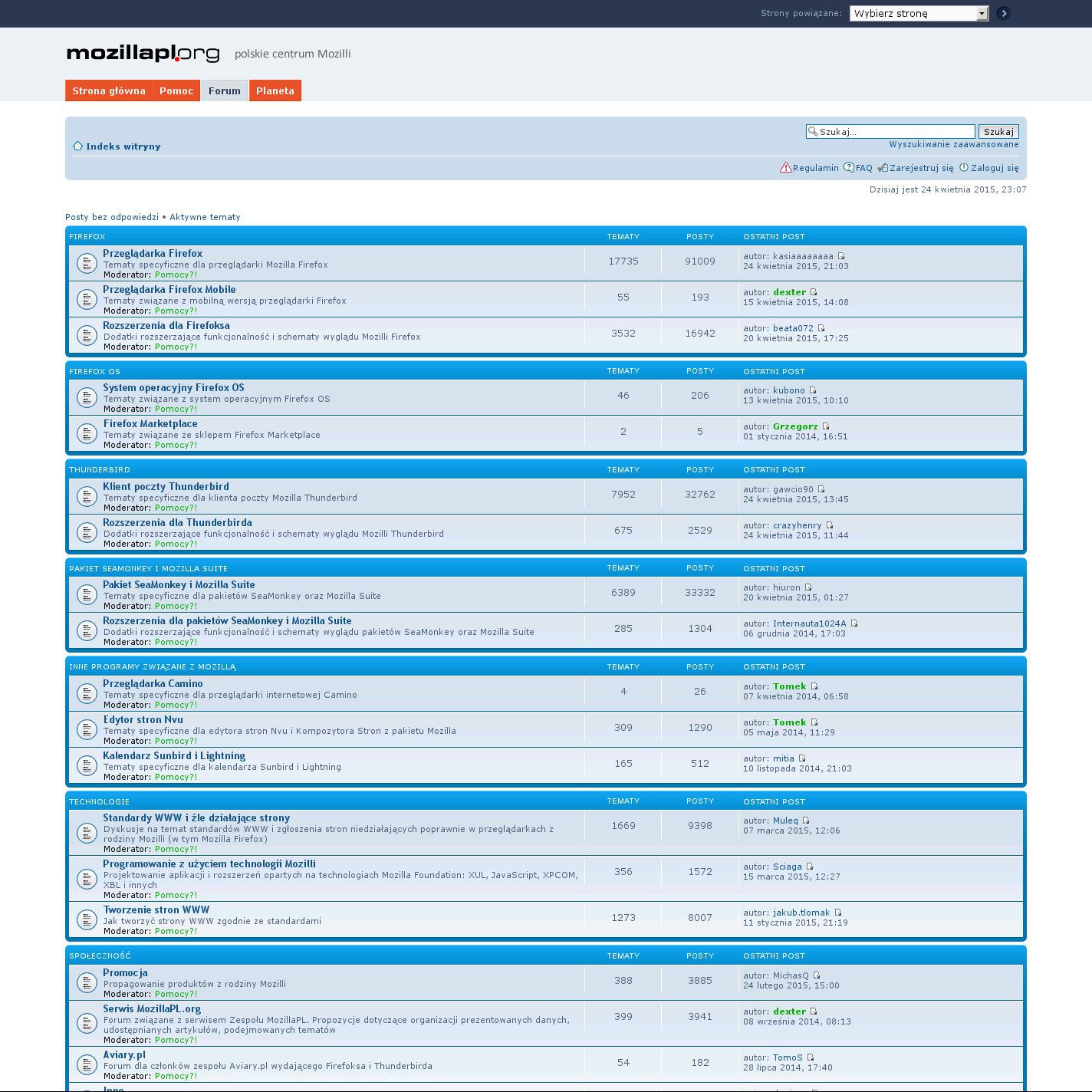Screen dimensions: 1092x1092
Task: Switch to the Planeta tab
Action: [275, 90]
